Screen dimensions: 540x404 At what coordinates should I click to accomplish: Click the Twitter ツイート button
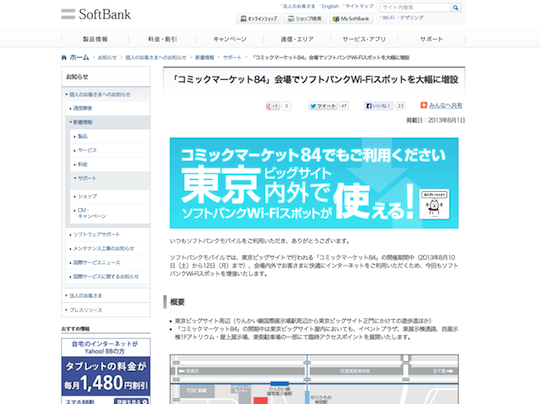pyautogui.click(x=323, y=106)
